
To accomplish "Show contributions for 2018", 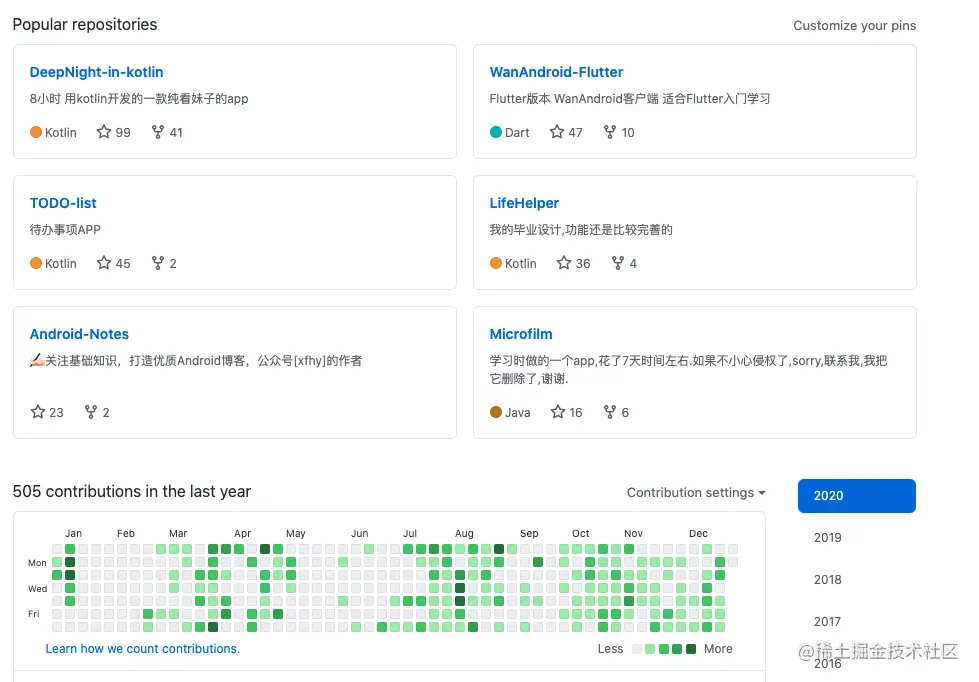I will [828, 580].
